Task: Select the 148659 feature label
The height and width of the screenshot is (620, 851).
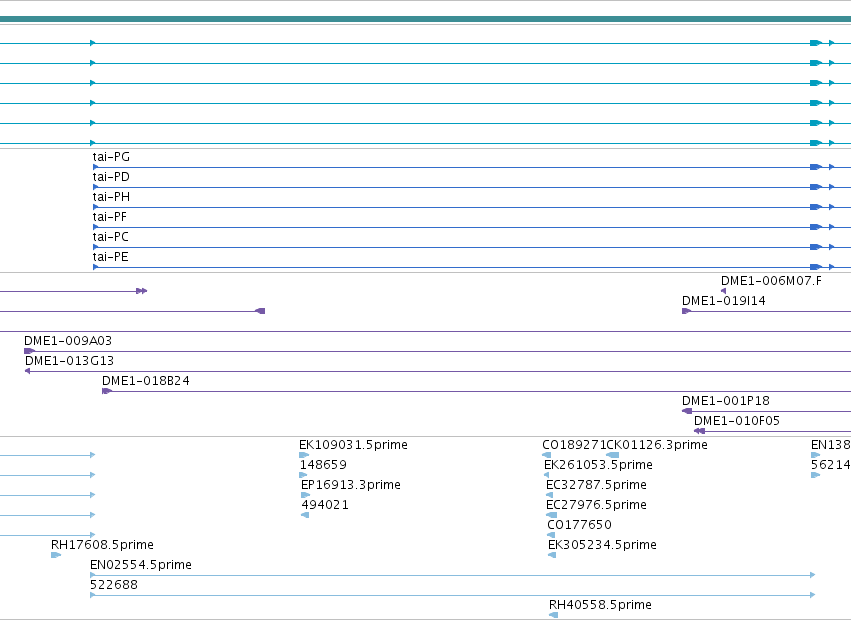Action: click(323, 465)
